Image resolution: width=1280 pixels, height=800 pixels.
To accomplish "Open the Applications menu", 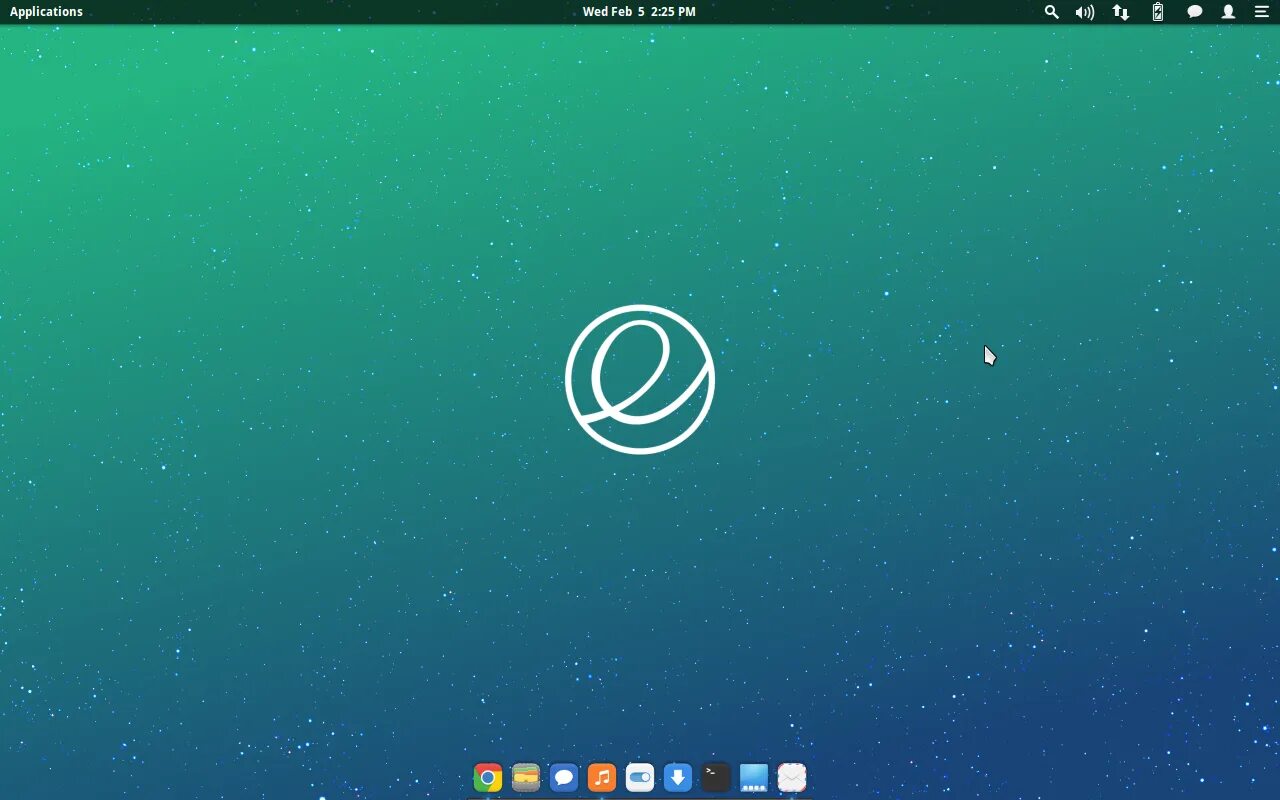I will pos(46,12).
